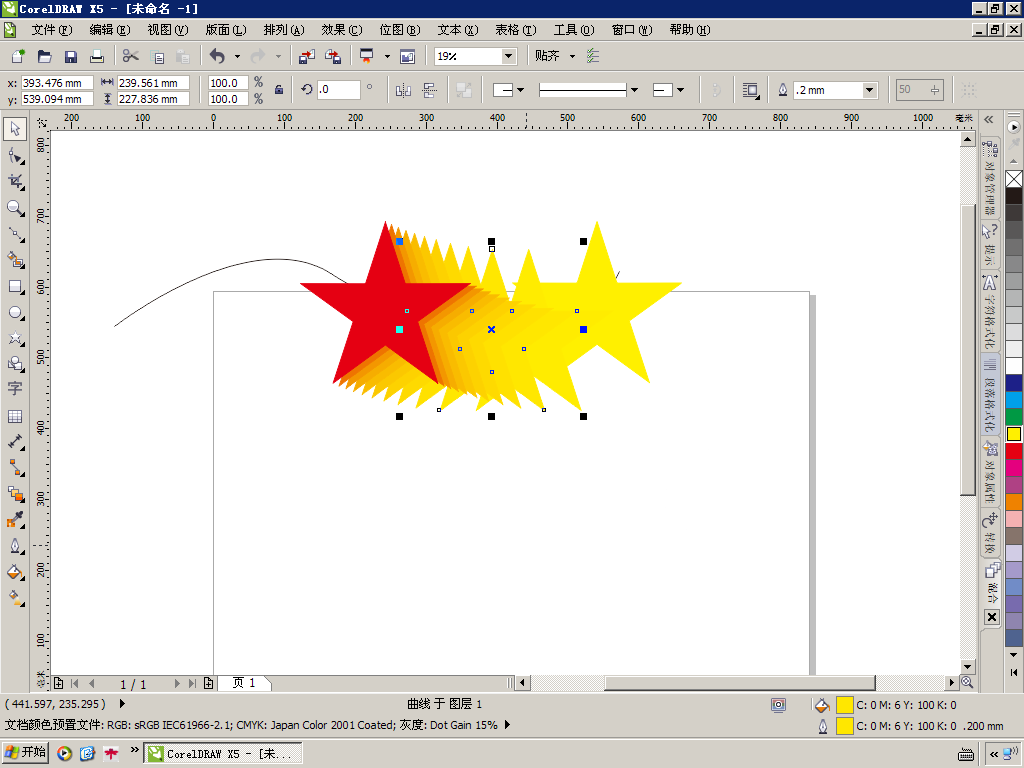This screenshot has height=768, width=1024.
Task: Click the Import icon
Action: point(307,56)
